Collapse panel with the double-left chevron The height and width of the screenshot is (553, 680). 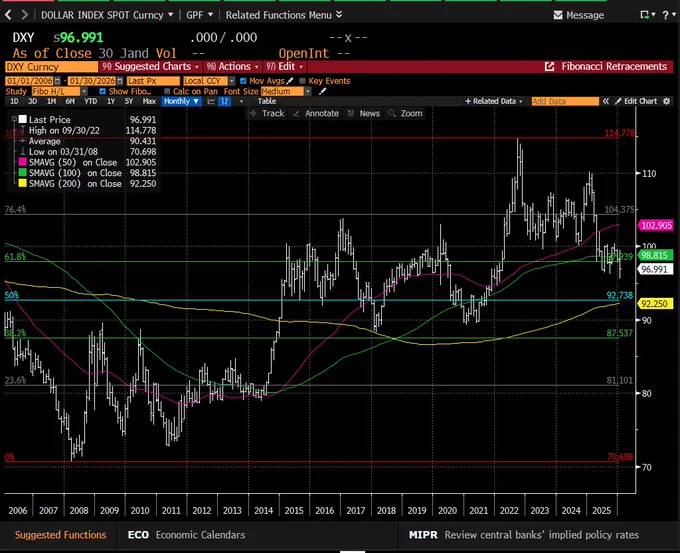click(605, 101)
